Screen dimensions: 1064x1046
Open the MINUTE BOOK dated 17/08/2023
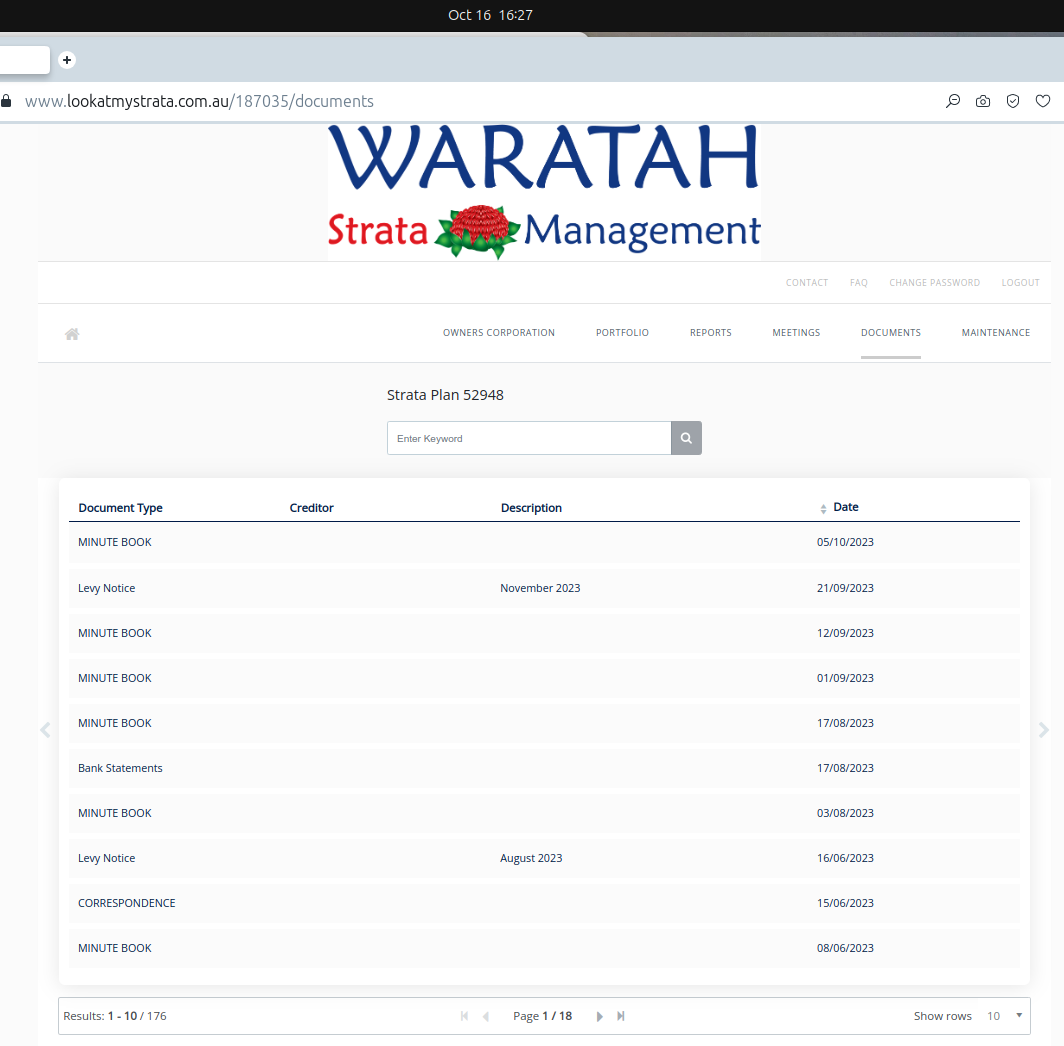544,723
